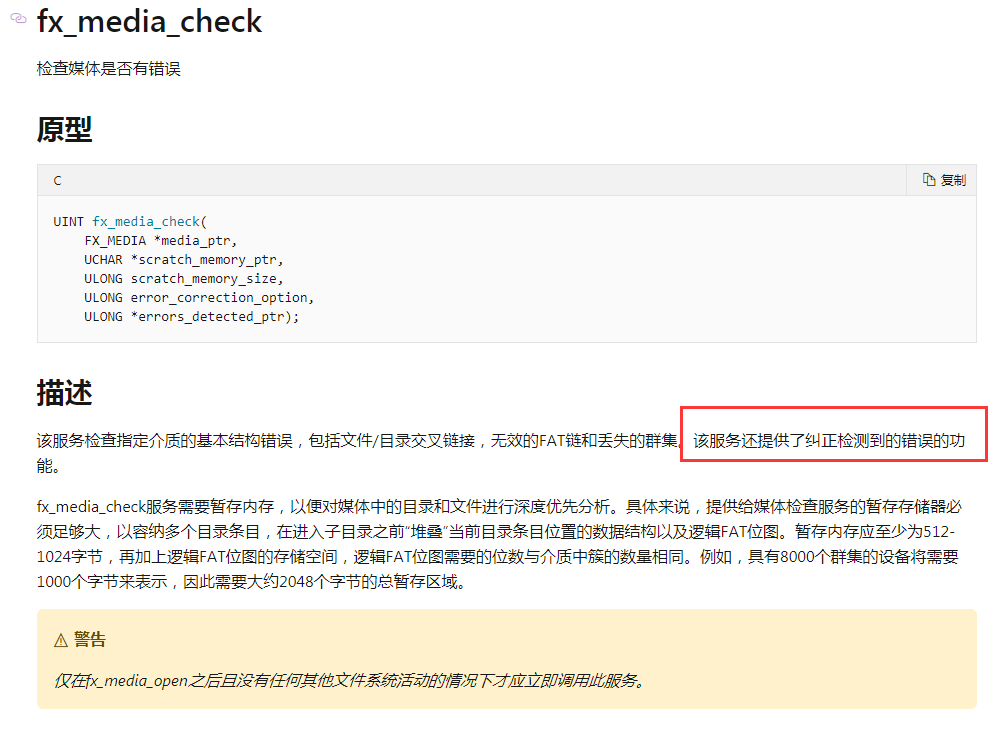This screenshot has height=734, width=999.
Task: Click the 描述 section heading
Action: tap(64, 393)
